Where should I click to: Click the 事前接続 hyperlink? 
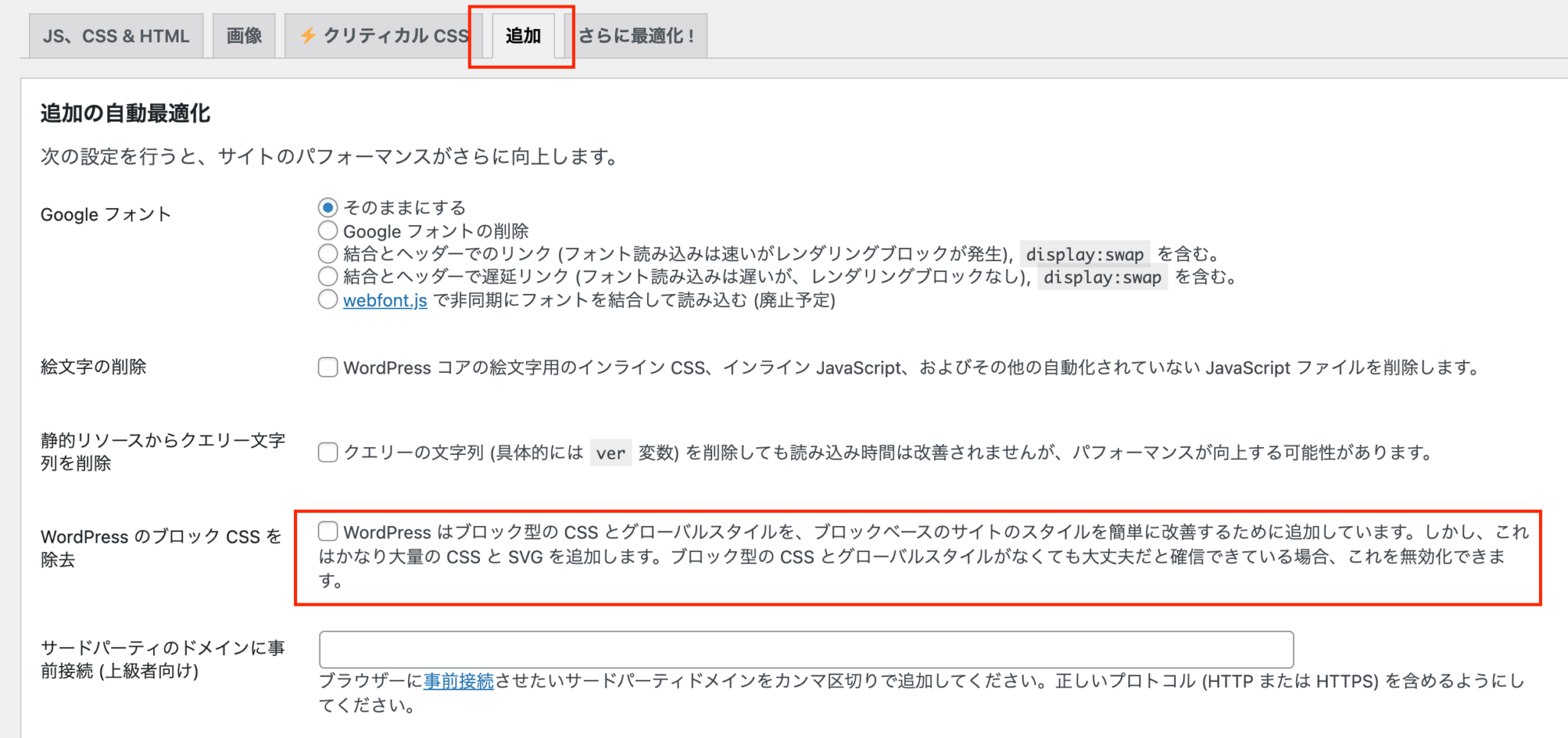(x=458, y=681)
